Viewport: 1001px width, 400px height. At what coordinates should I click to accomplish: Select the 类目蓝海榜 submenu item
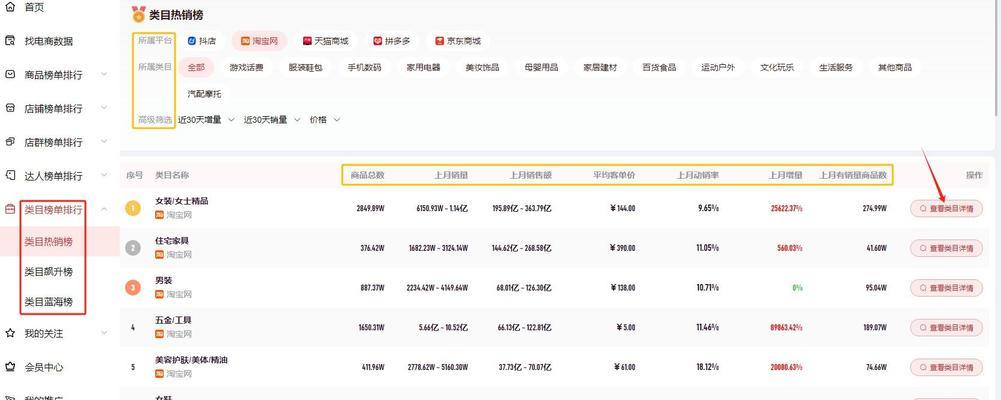tap(49, 301)
